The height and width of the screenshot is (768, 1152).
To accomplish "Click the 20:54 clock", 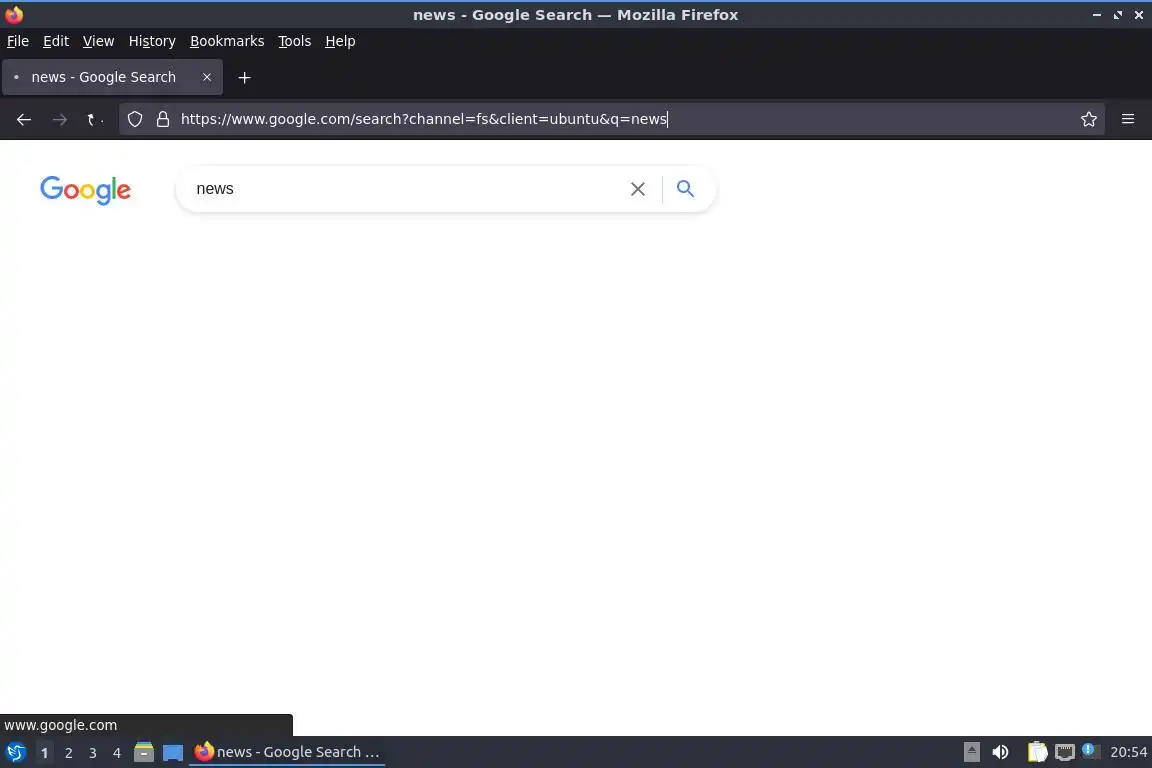I will 1128,752.
